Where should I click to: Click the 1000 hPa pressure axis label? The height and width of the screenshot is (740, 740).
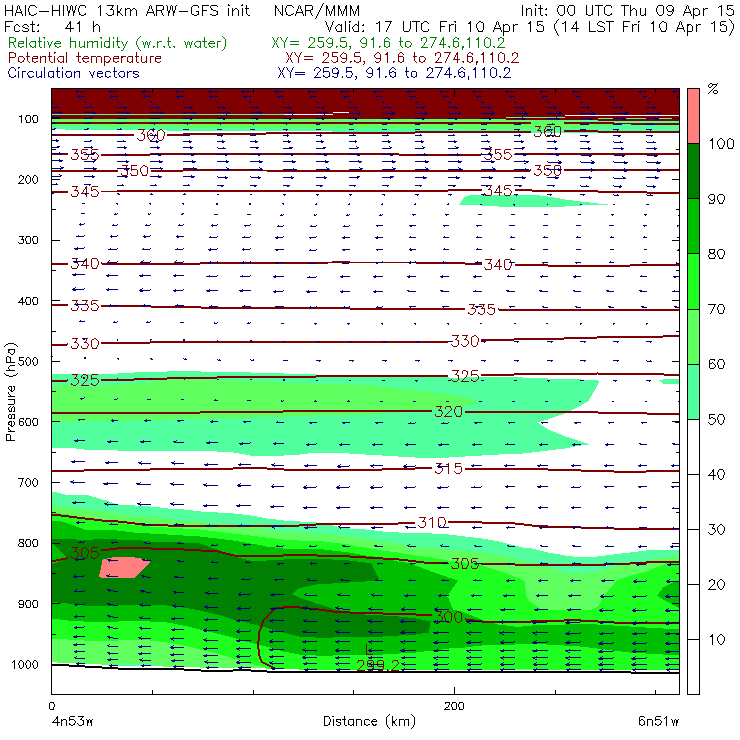25,664
